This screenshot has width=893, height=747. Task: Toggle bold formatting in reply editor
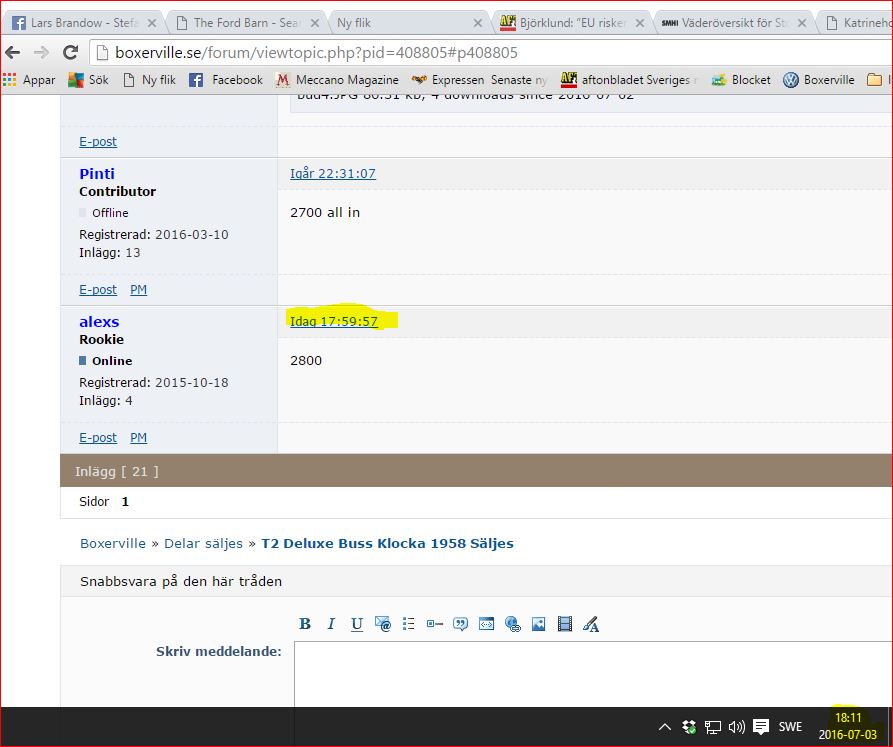click(305, 624)
